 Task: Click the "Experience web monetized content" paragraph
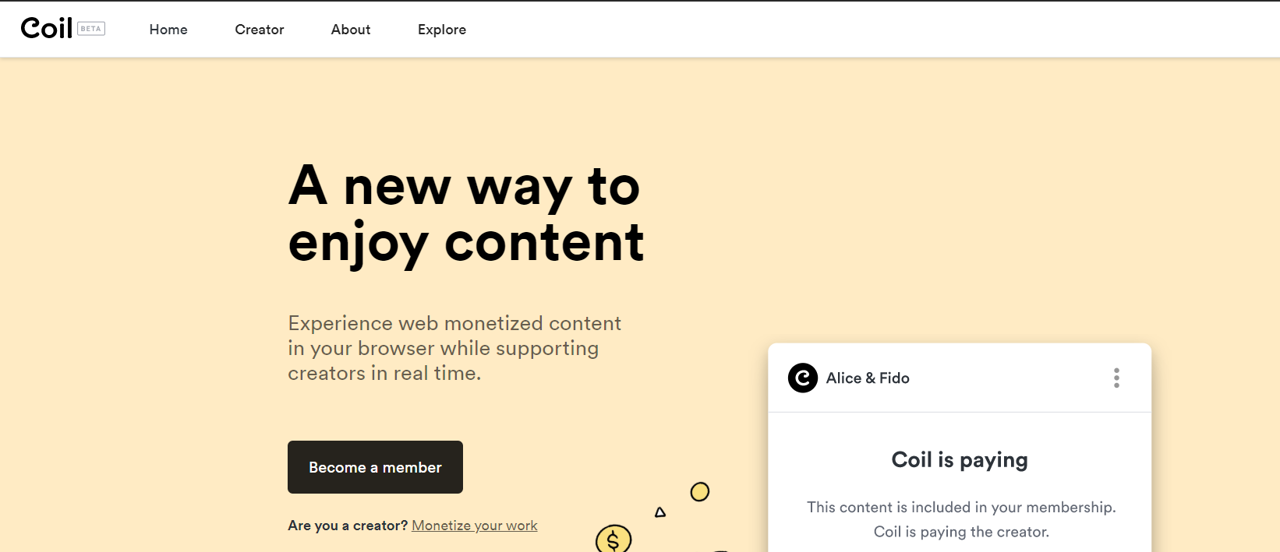(455, 348)
